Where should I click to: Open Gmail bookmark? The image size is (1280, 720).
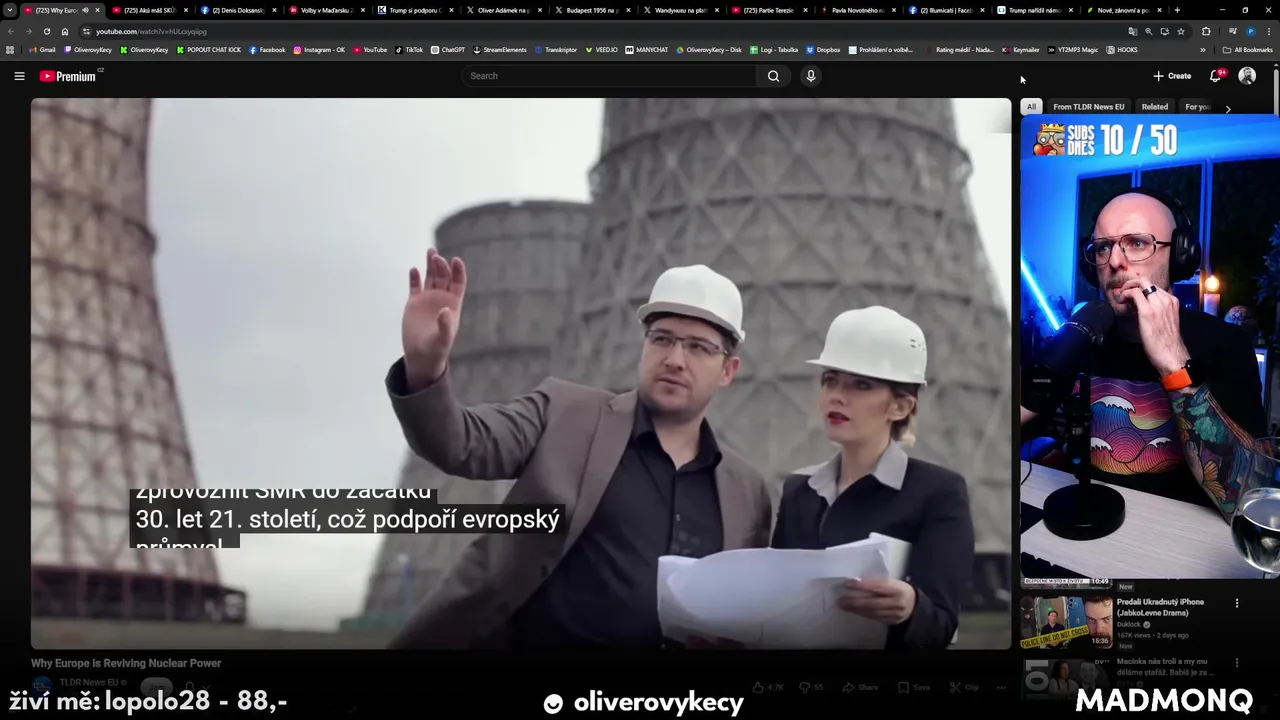click(x=42, y=49)
